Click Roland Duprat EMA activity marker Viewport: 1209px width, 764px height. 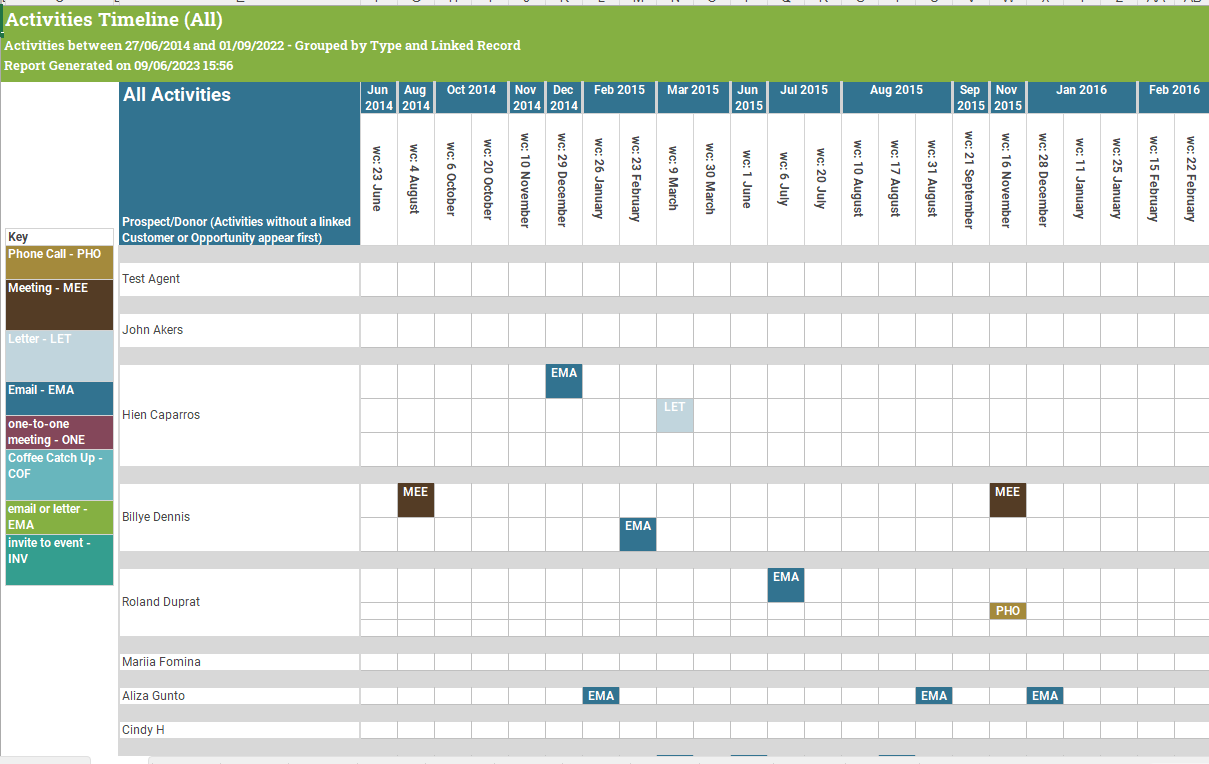(786, 586)
